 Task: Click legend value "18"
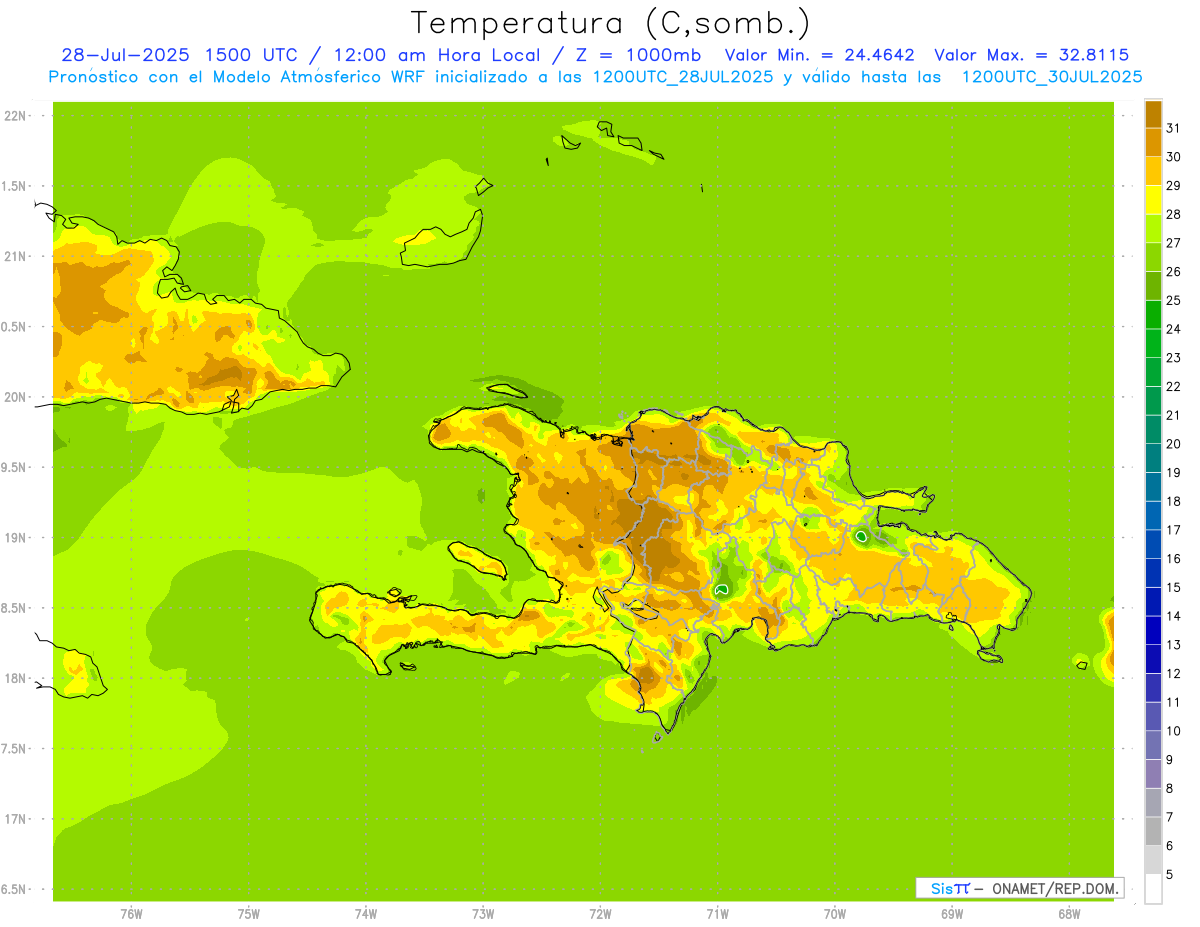[x=1173, y=501]
